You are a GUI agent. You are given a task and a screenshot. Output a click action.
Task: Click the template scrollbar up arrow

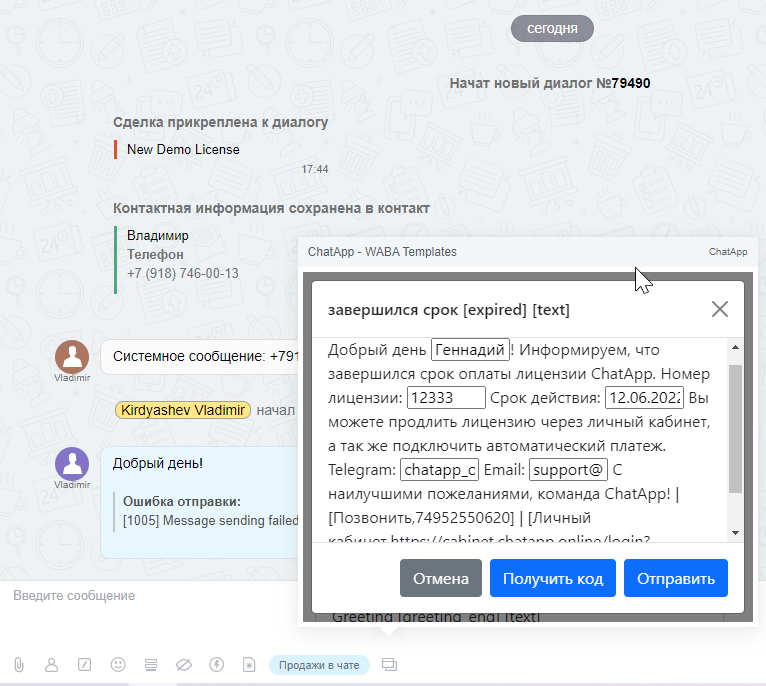pos(735,347)
